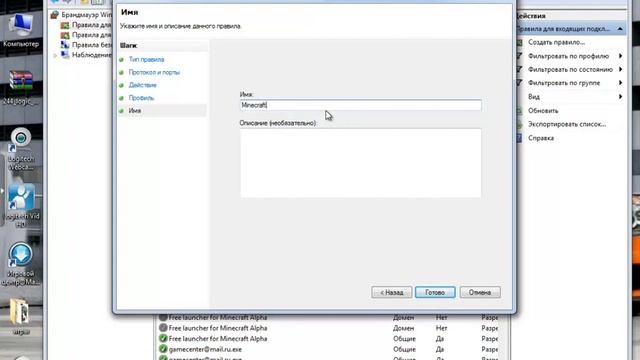Click into the Описание text area
640x360 pixels.
[x=360, y=163]
